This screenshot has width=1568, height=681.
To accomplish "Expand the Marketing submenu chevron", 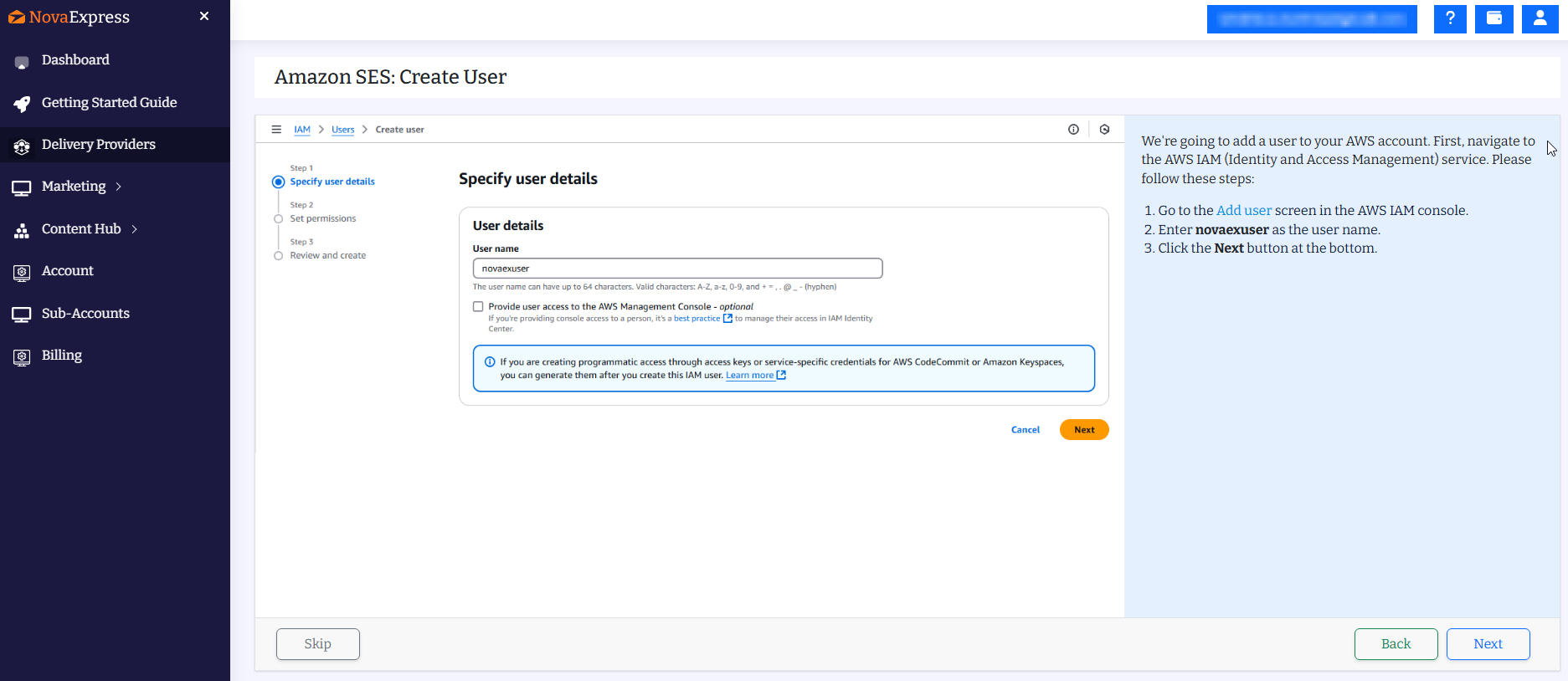I will (119, 187).
